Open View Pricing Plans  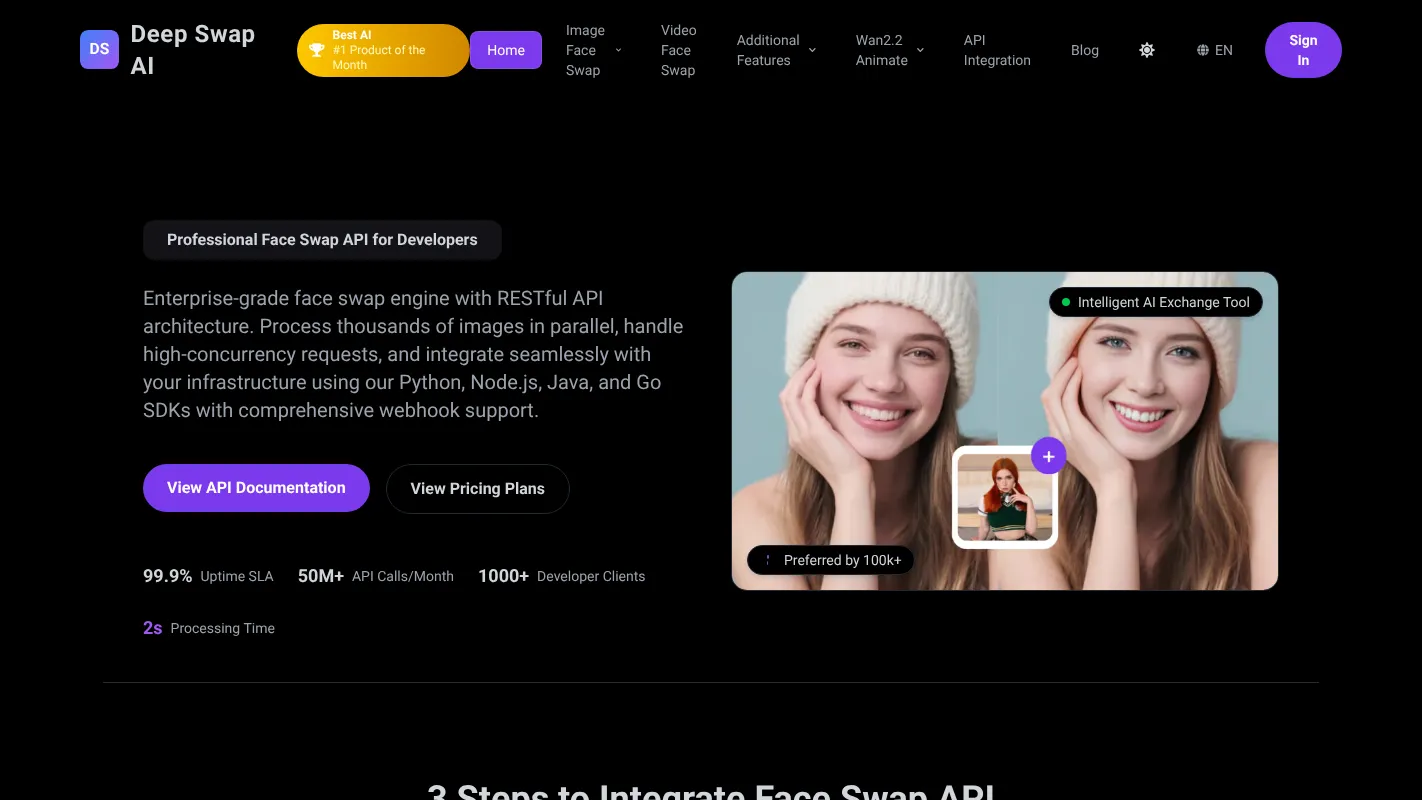coord(477,488)
